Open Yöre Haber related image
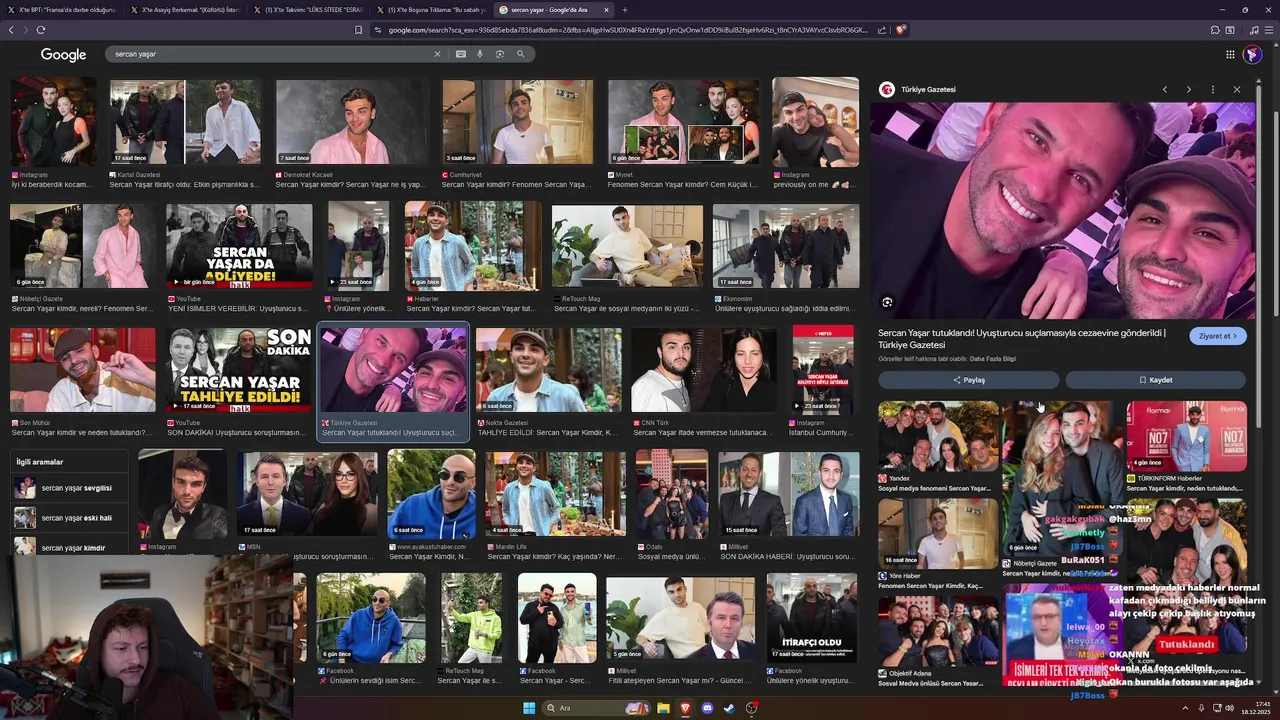The height and width of the screenshot is (720, 1280). coord(938,534)
